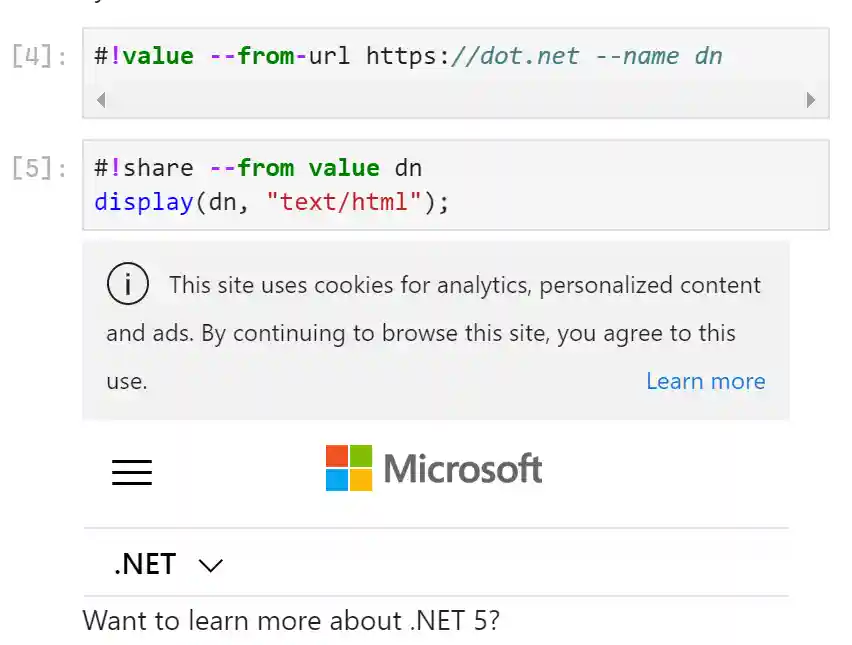The image size is (852, 645).
Task: Click the cookie notice info icon
Action: [127, 285]
